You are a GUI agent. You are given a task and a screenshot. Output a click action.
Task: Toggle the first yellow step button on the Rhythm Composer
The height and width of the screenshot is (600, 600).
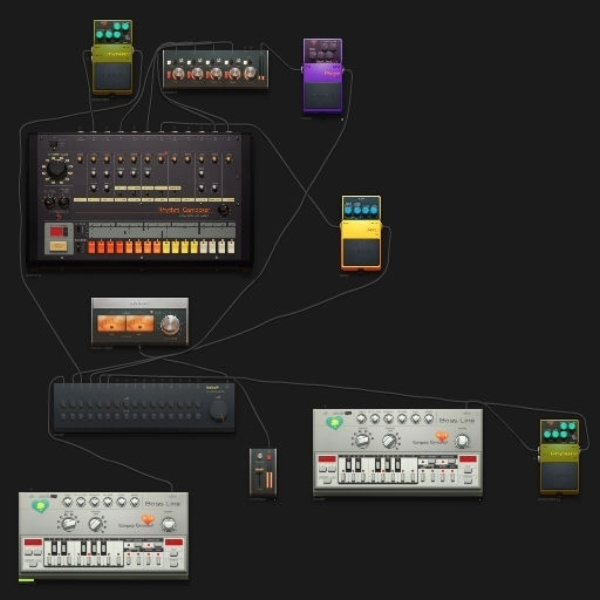point(166,247)
